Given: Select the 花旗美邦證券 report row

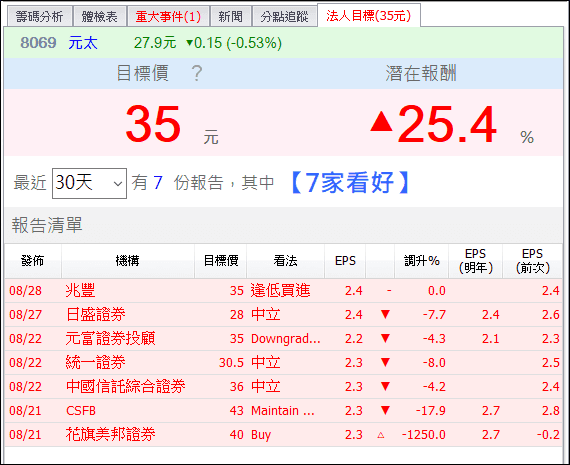Looking at the screenshot, I should pos(284,435).
